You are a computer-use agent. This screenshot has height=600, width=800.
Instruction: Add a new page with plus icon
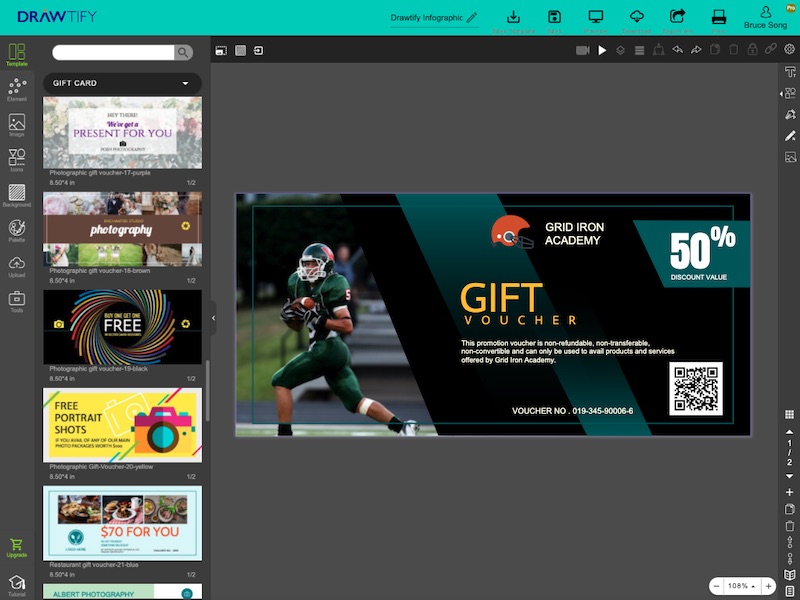789,492
